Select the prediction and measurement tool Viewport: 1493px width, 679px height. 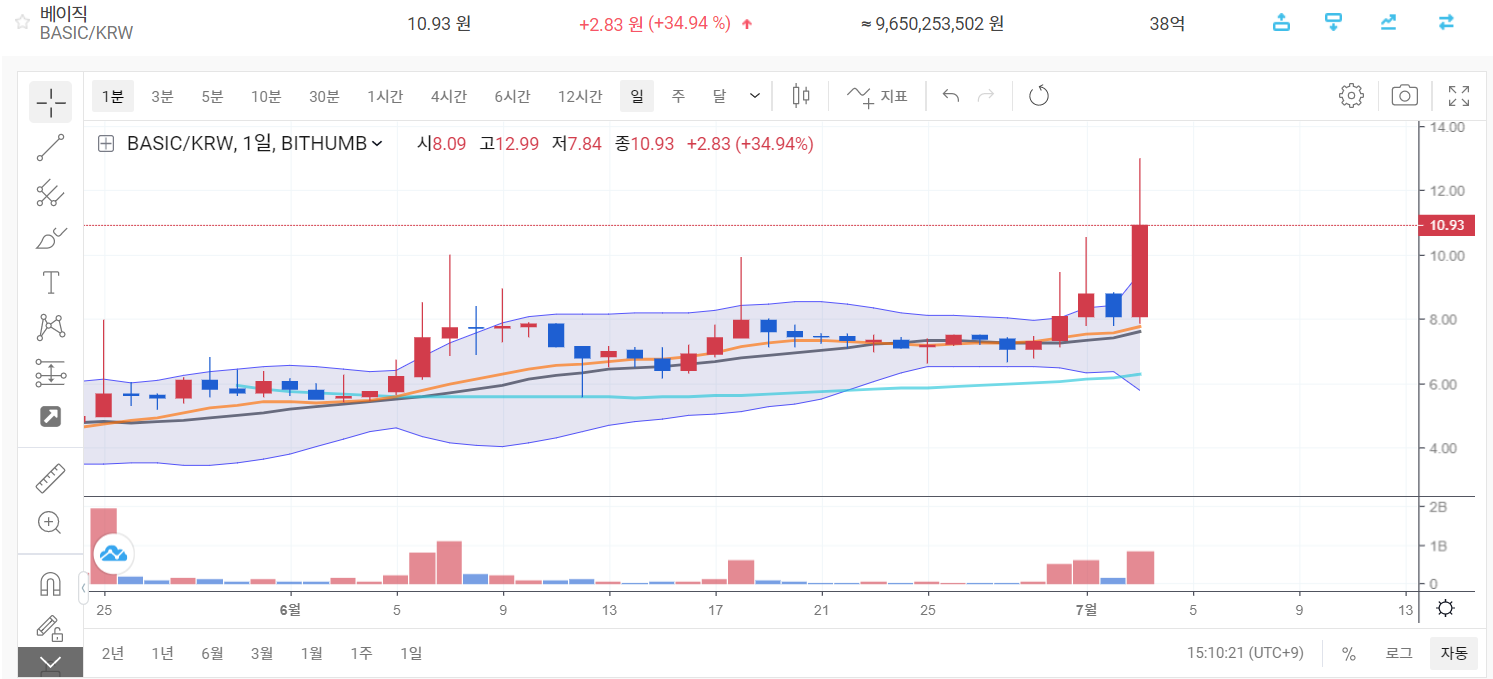click(50, 373)
